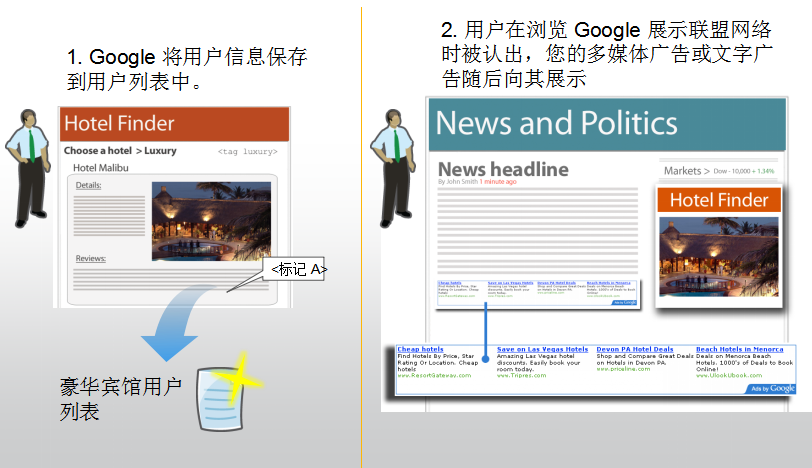Click the 'Find Hotels By Price, Star Rating' ad description

[x=438, y=363]
